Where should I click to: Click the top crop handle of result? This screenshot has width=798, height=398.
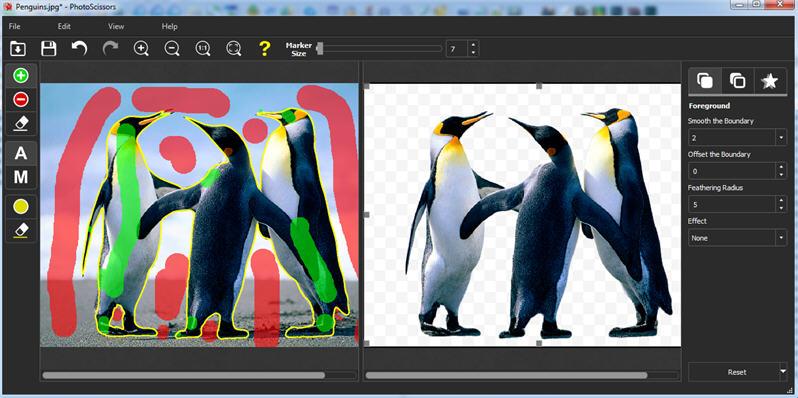(539, 86)
